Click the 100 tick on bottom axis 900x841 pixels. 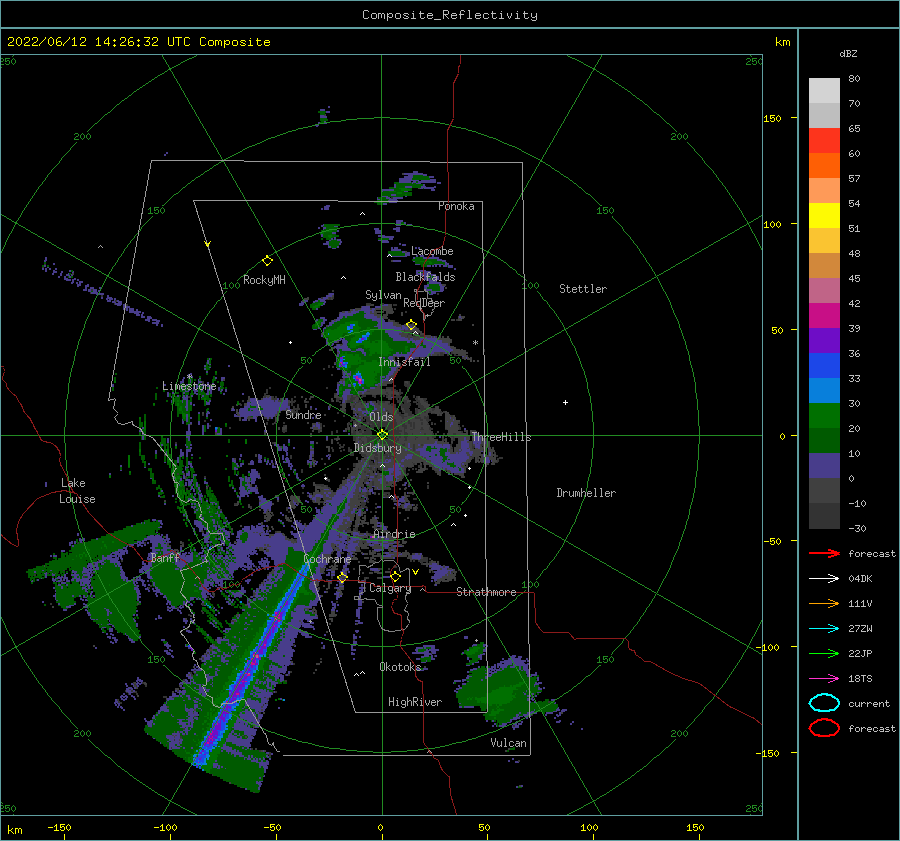pyautogui.click(x=589, y=827)
